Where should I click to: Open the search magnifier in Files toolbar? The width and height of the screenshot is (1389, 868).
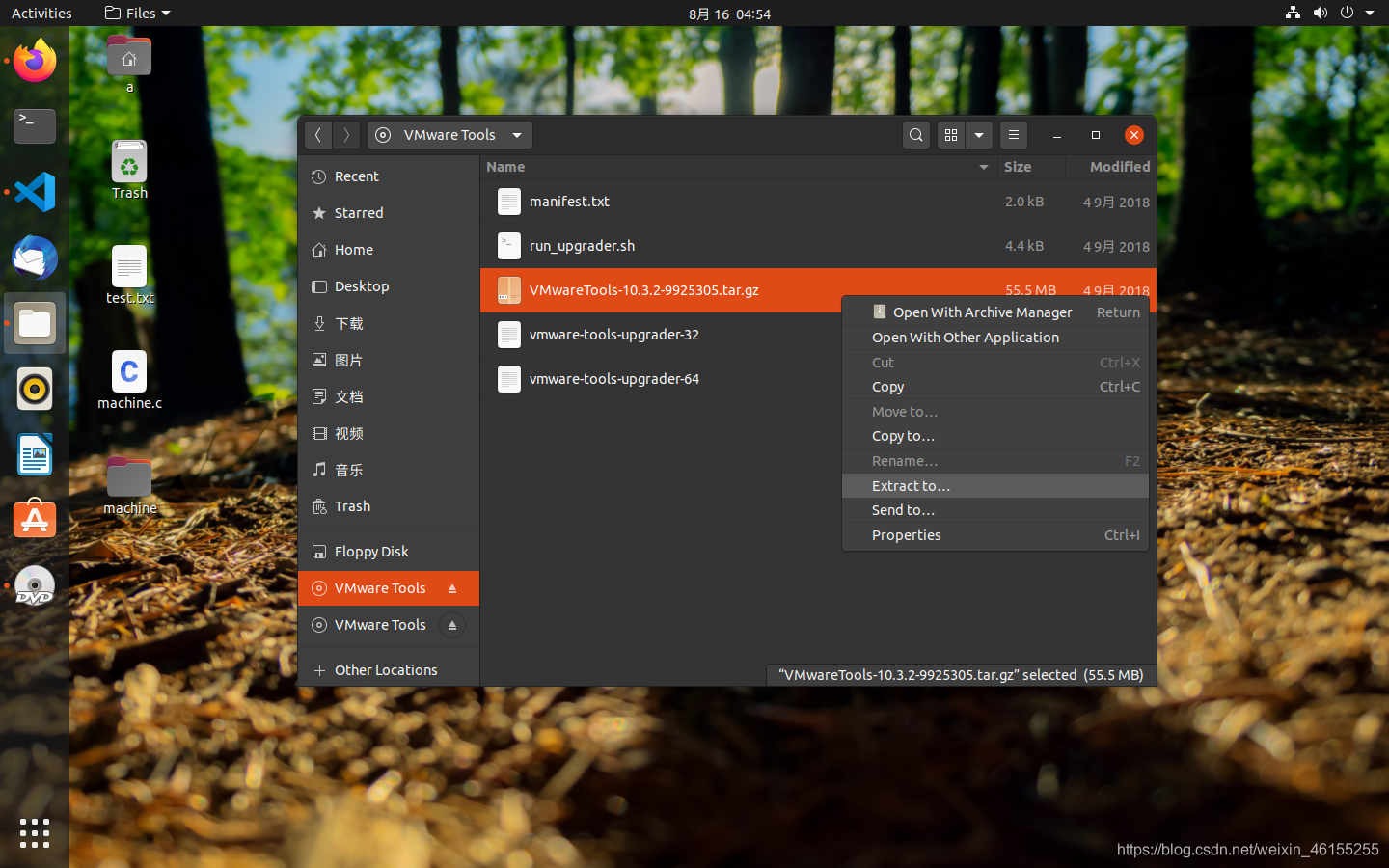[x=916, y=135]
